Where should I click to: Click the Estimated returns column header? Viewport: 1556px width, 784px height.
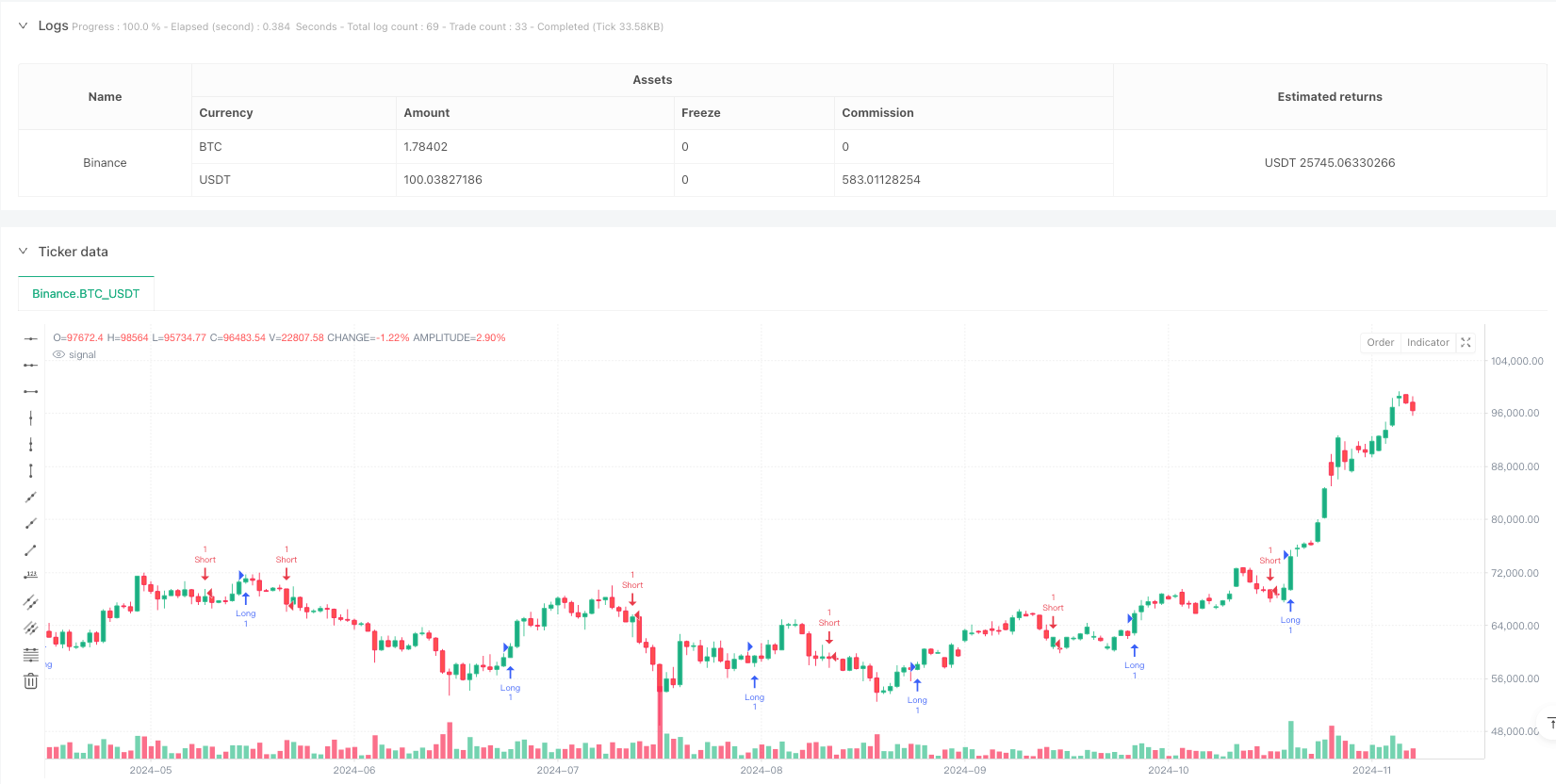click(1330, 97)
